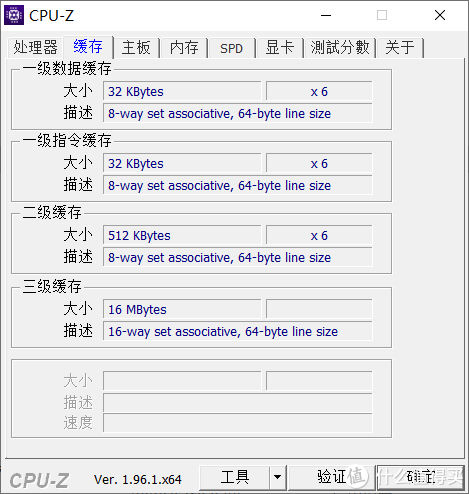Minimize the CPU-Z window

point(326,15)
